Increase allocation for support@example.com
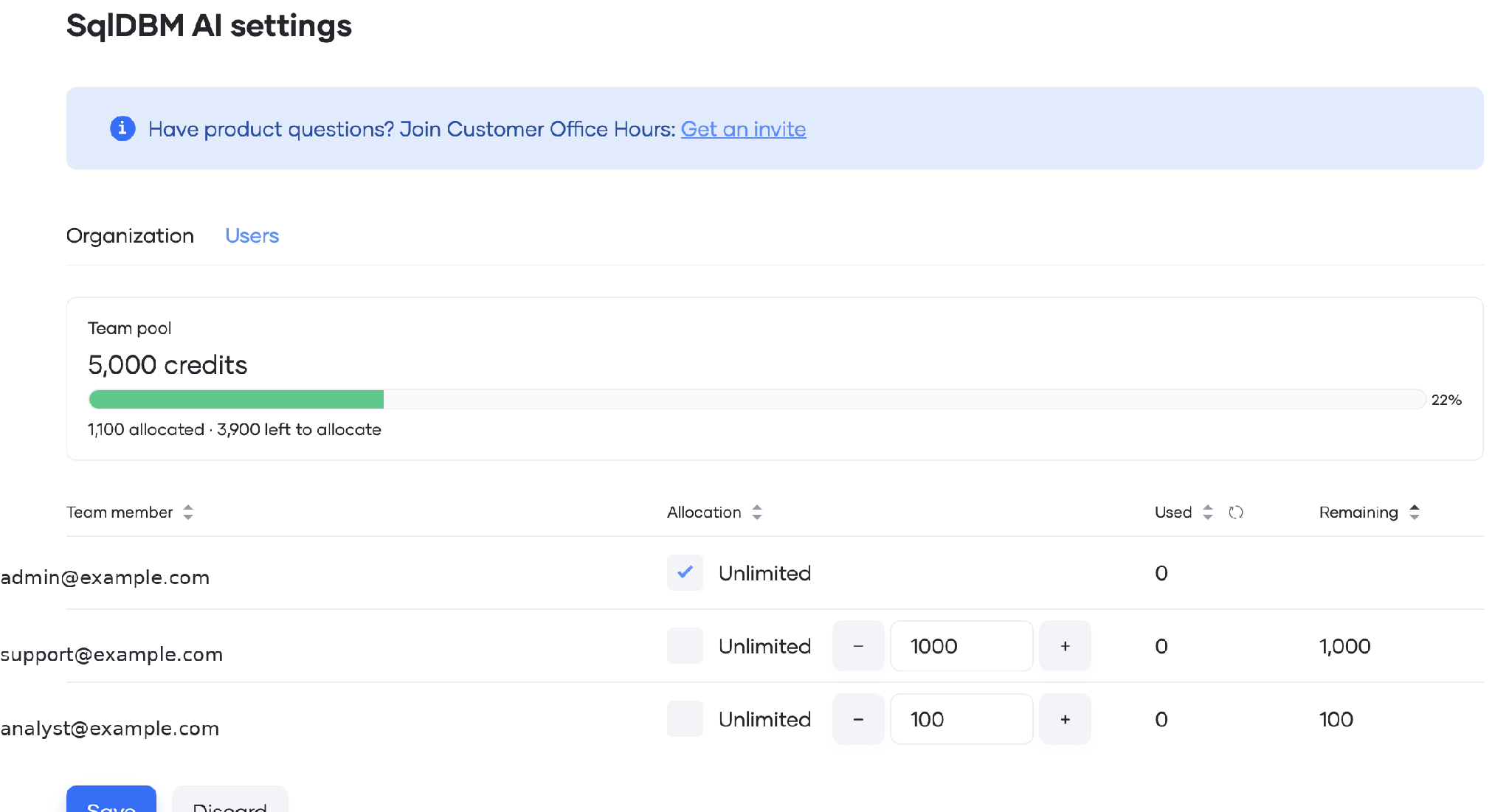The height and width of the screenshot is (812, 1509). click(x=1065, y=646)
